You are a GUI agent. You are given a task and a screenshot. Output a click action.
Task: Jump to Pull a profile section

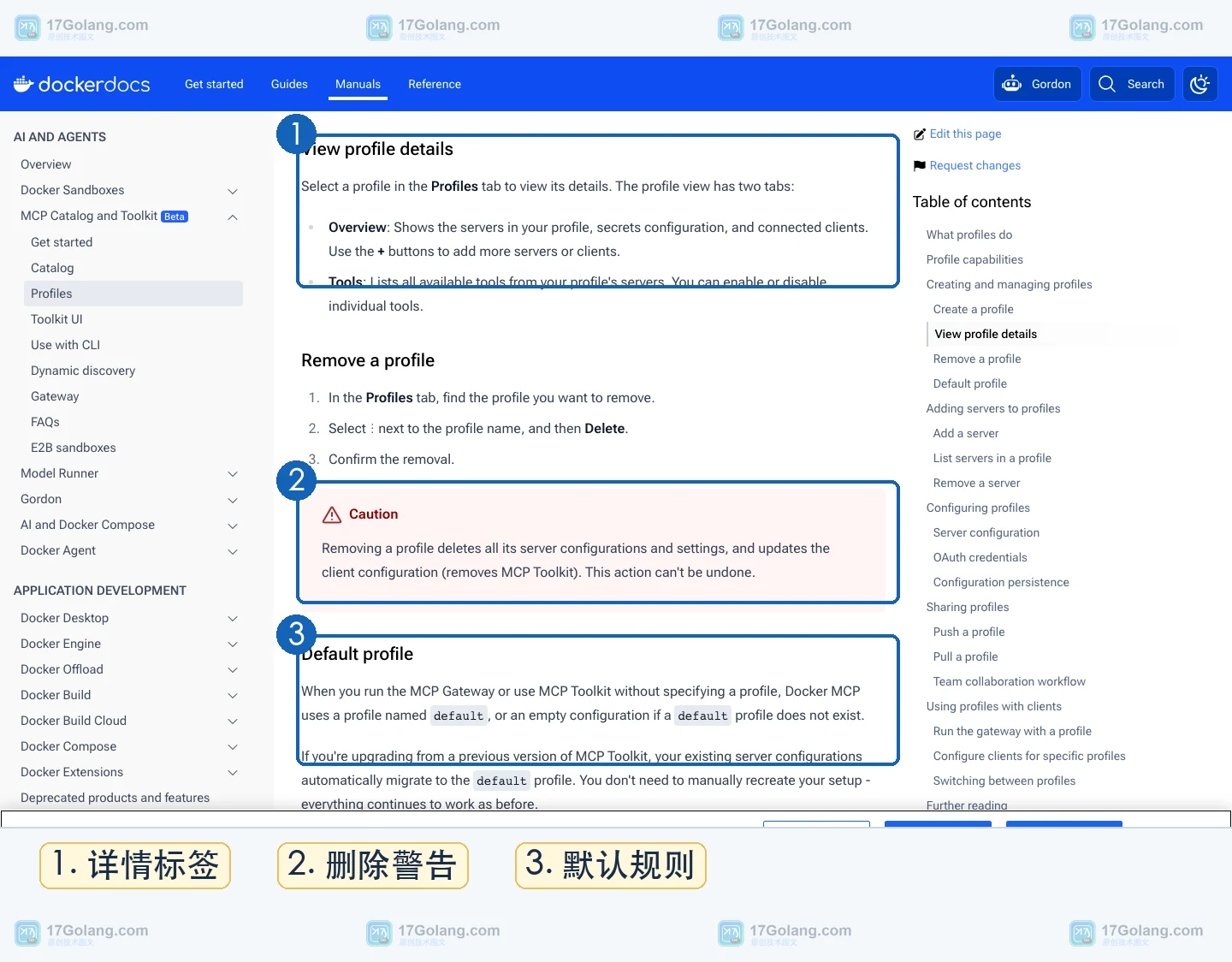coord(966,656)
